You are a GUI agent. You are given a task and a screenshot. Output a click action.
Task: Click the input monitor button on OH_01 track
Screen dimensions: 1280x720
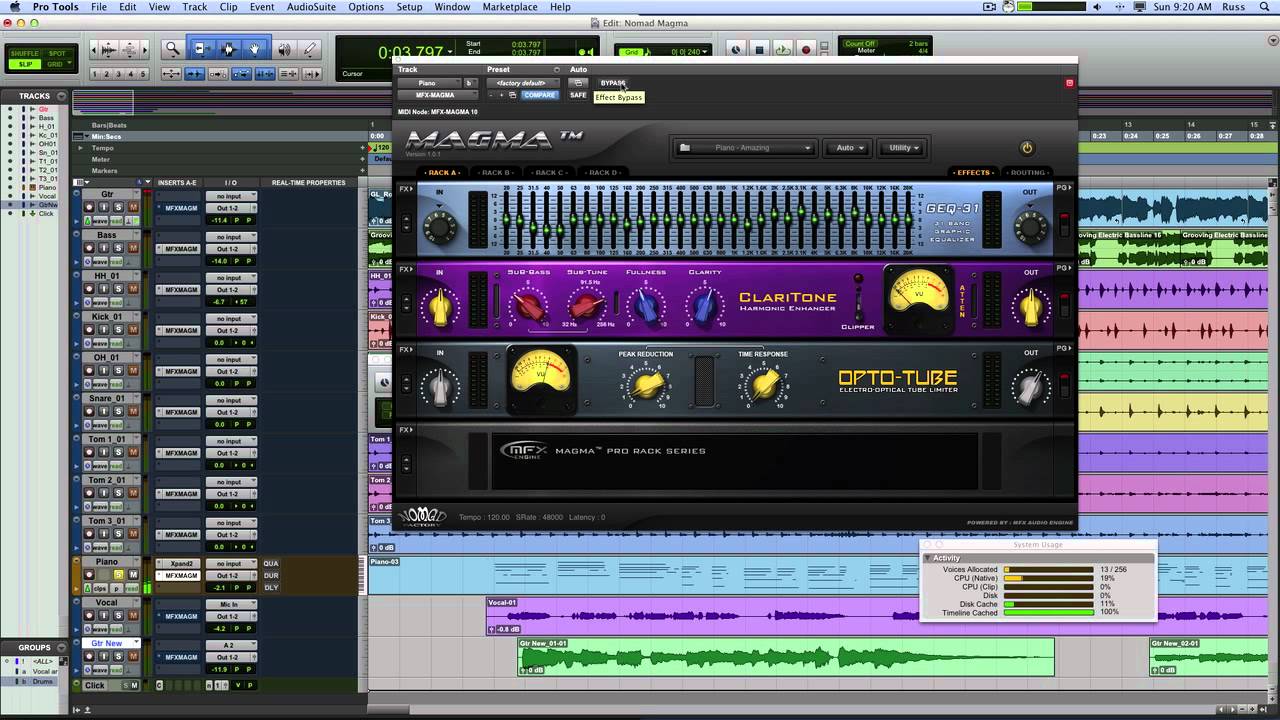104,371
